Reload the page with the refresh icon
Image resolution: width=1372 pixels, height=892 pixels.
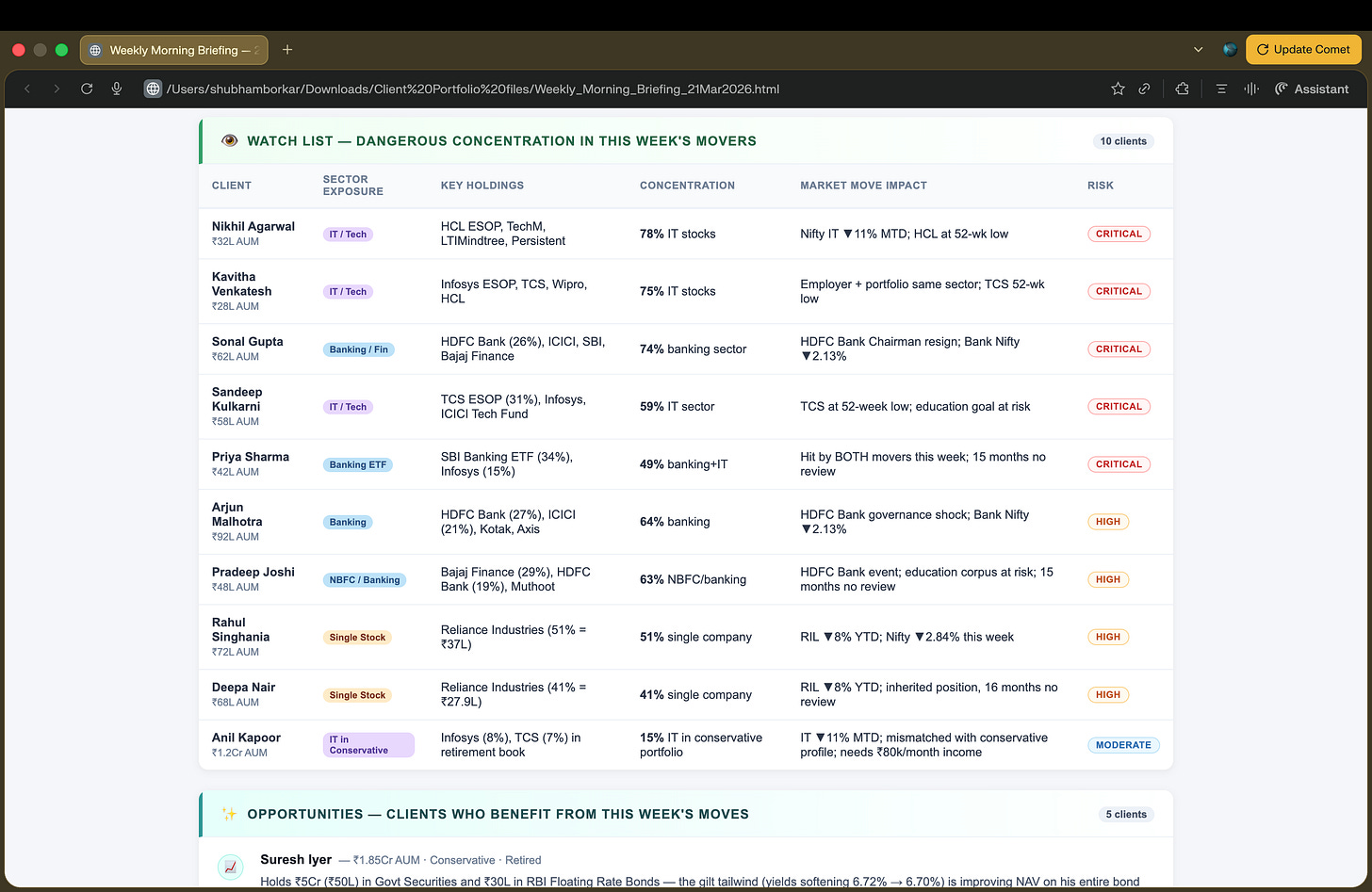pos(87,89)
